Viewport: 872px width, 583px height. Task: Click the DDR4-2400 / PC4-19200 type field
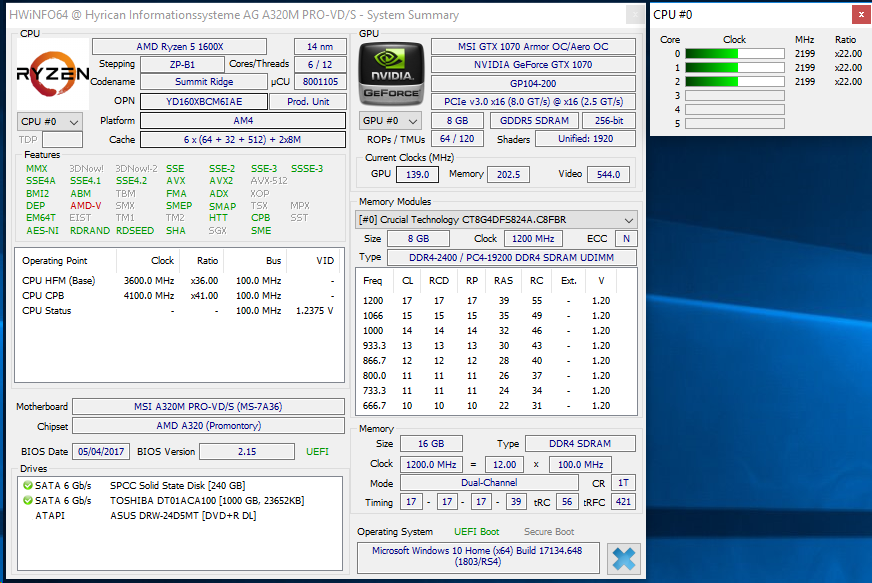click(512, 258)
